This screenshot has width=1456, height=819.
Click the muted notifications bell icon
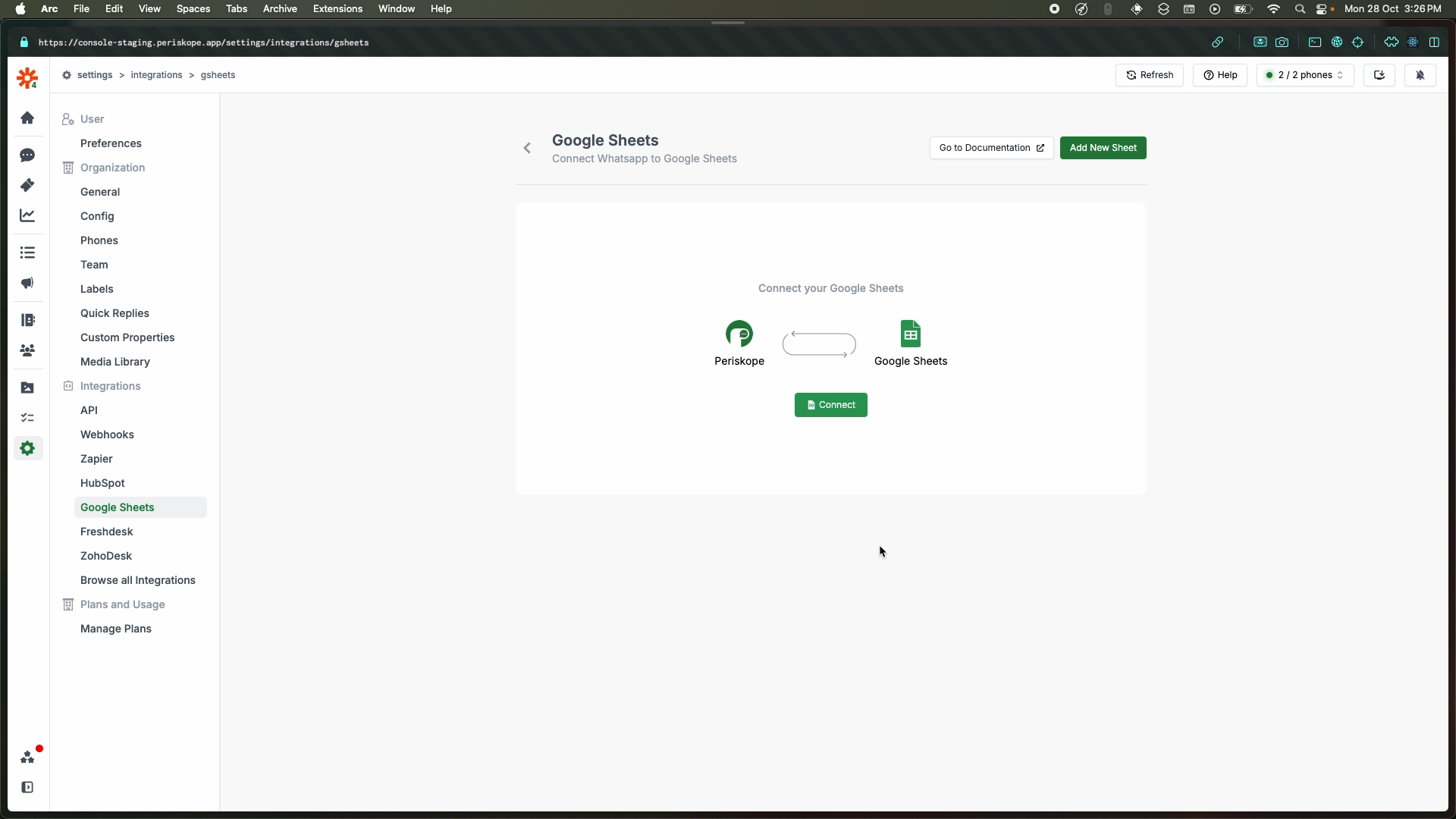point(1420,75)
